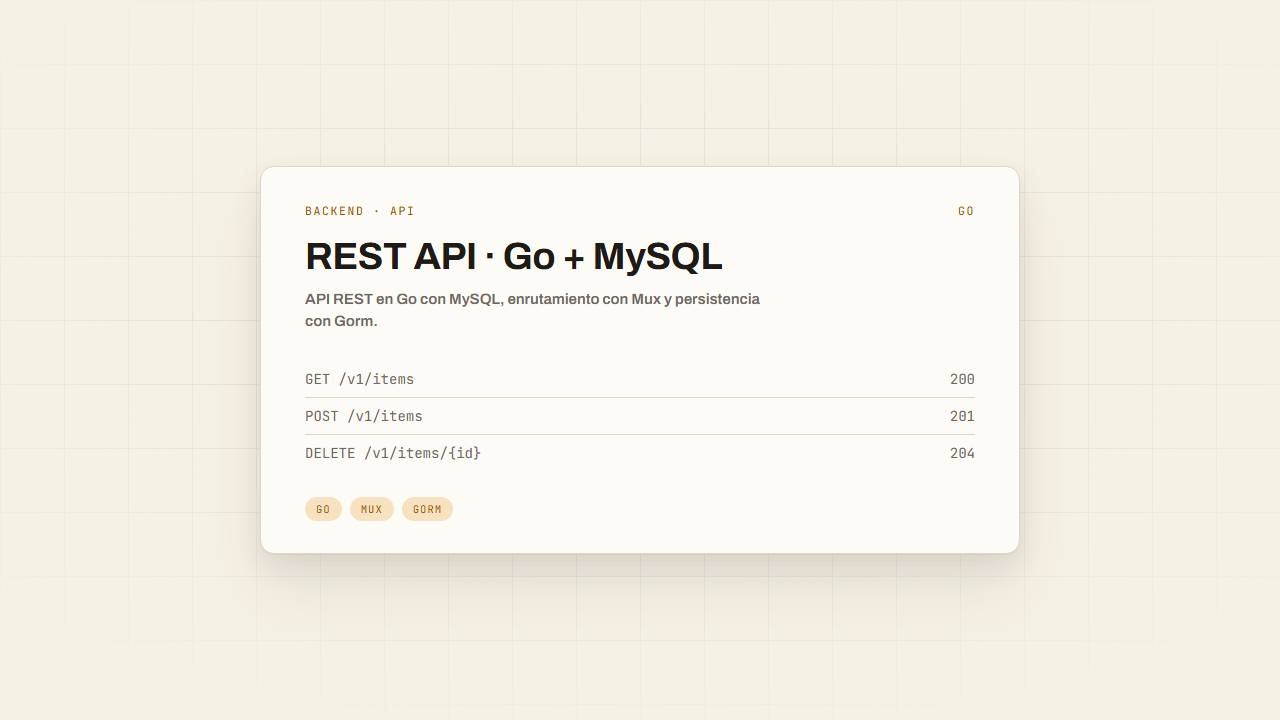The width and height of the screenshot is (1280, 720).
Task: Select the DELETE keyword in the routes list
Action: point(330,453)
